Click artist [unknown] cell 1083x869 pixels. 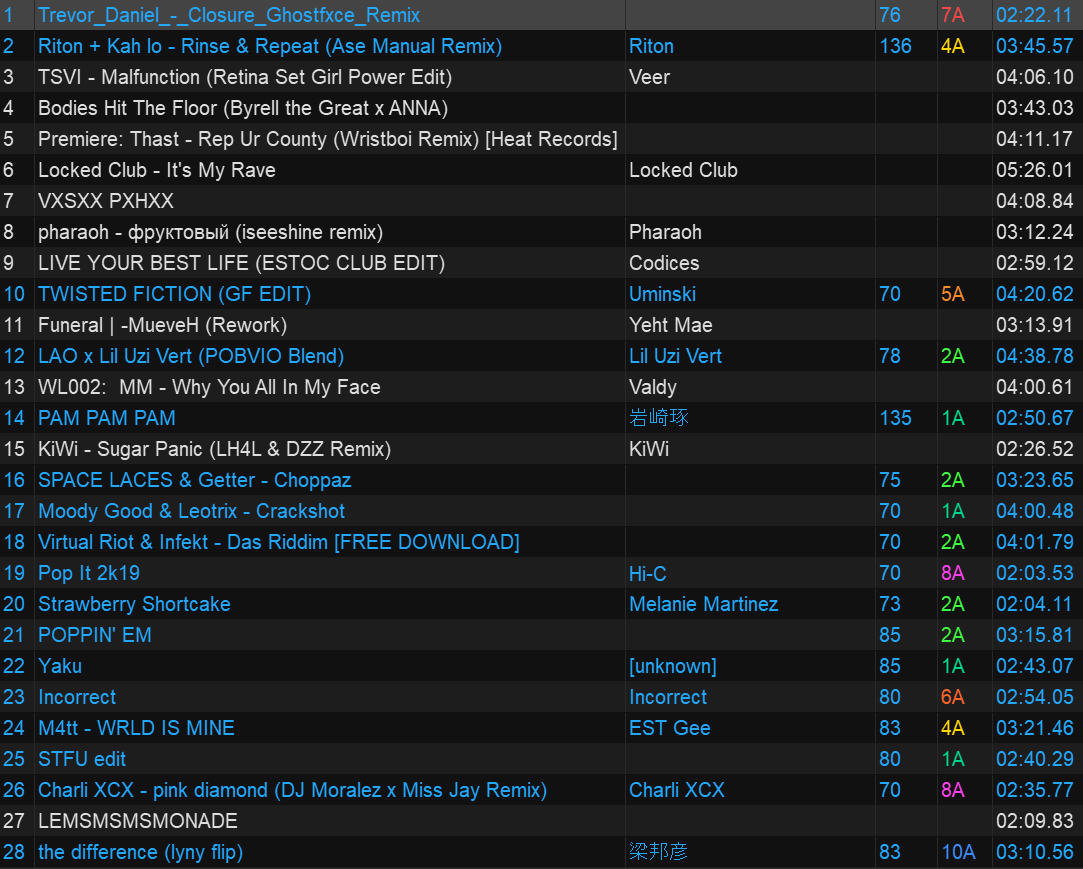(x=673, y=666)
